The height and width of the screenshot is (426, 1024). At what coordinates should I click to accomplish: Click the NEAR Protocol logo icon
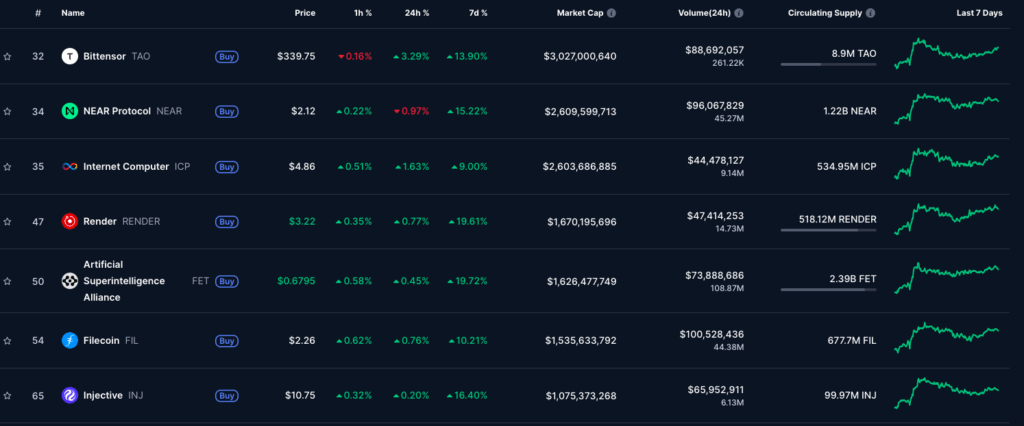[70, 111]
